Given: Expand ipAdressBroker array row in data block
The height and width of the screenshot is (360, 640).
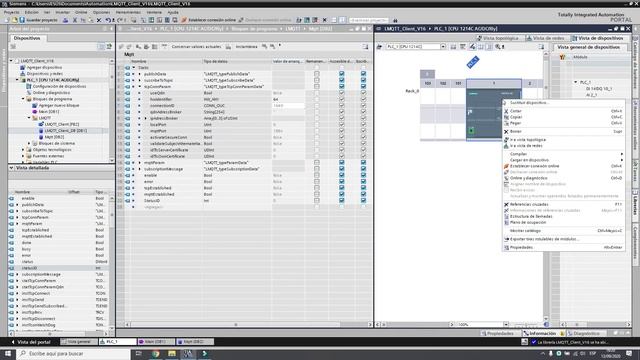Looking at the screenshot, I should pyautogui.click(x=145, y=118).
